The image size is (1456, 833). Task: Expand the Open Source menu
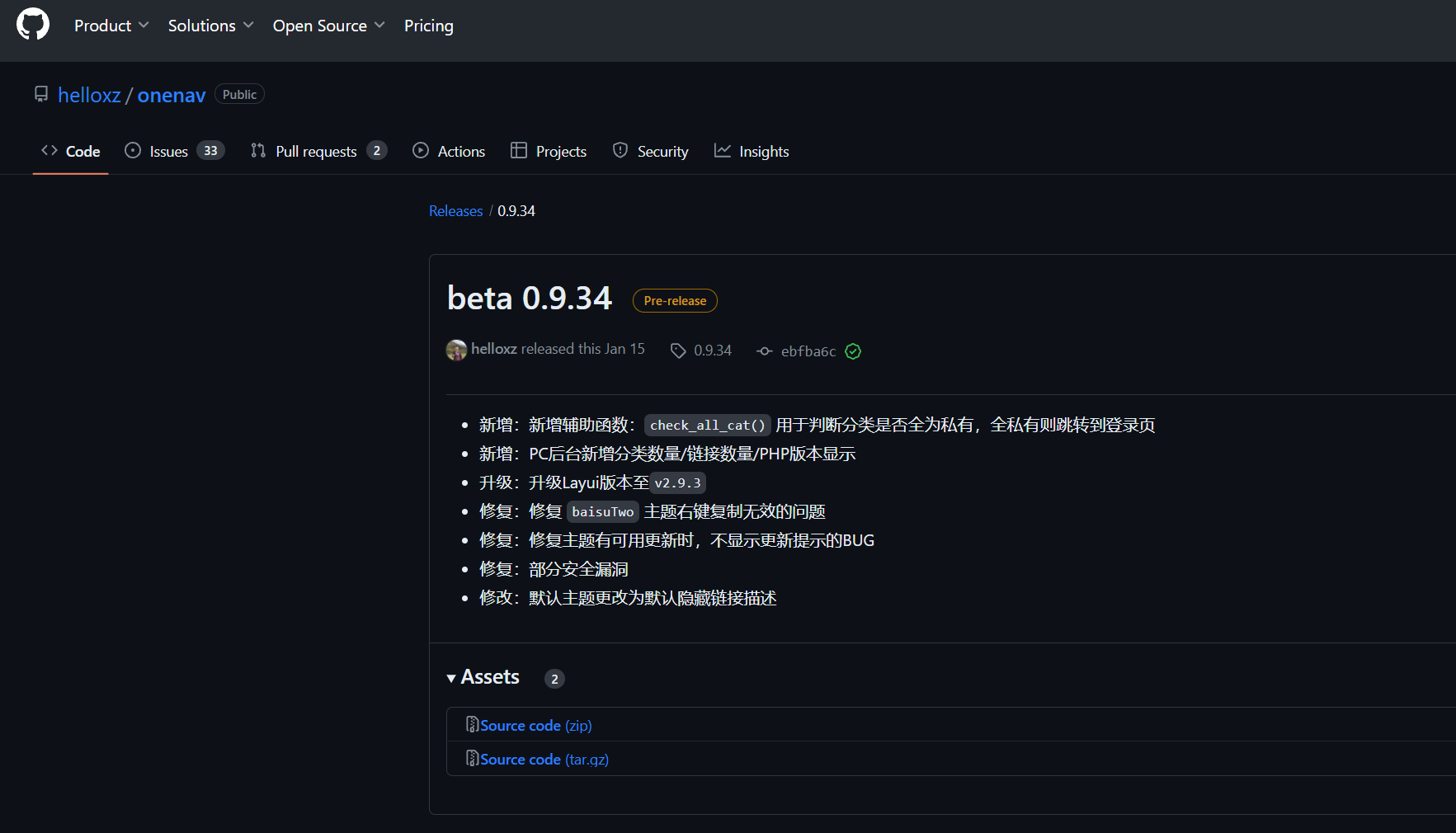coord(328,26)
